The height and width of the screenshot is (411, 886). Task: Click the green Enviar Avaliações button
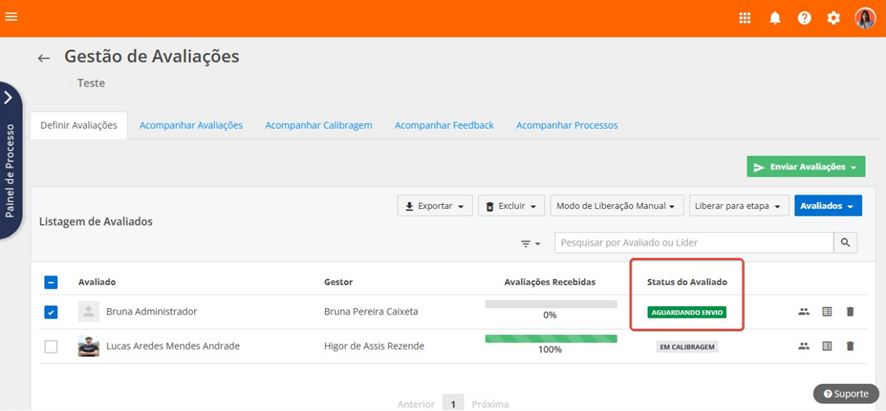coord(805,167)
